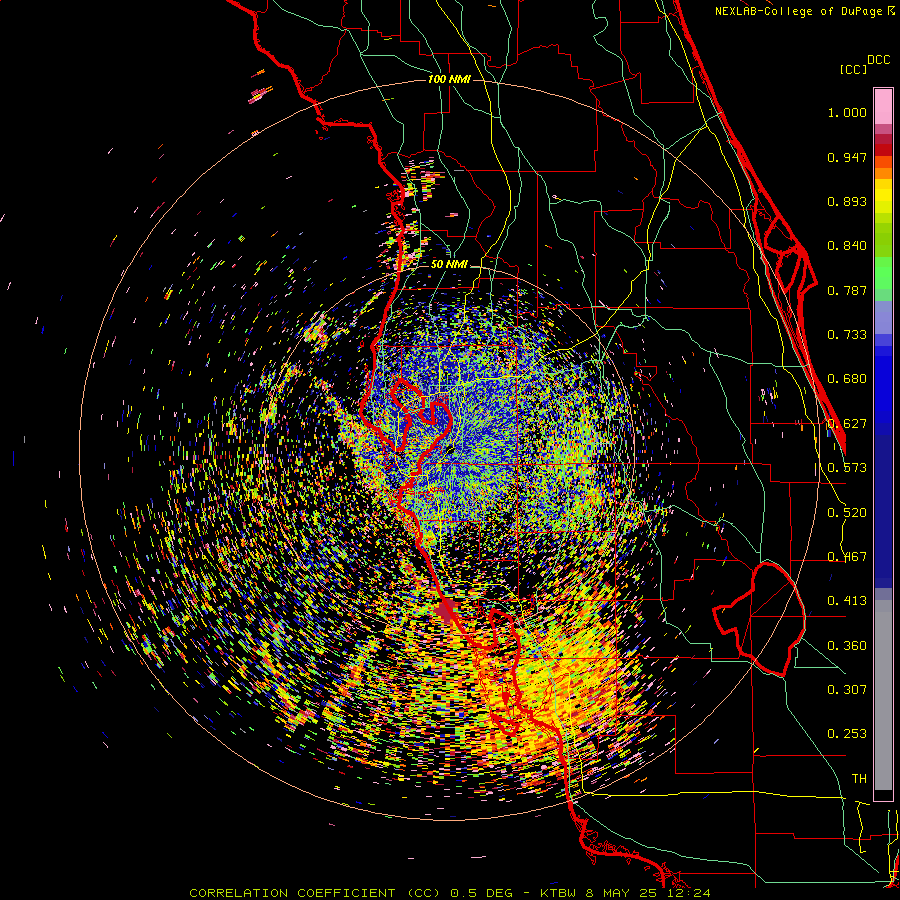Viewport: 900px width, 900px height.
Task: Click the 50 NMI range ring label
Action: pos(449,264)
